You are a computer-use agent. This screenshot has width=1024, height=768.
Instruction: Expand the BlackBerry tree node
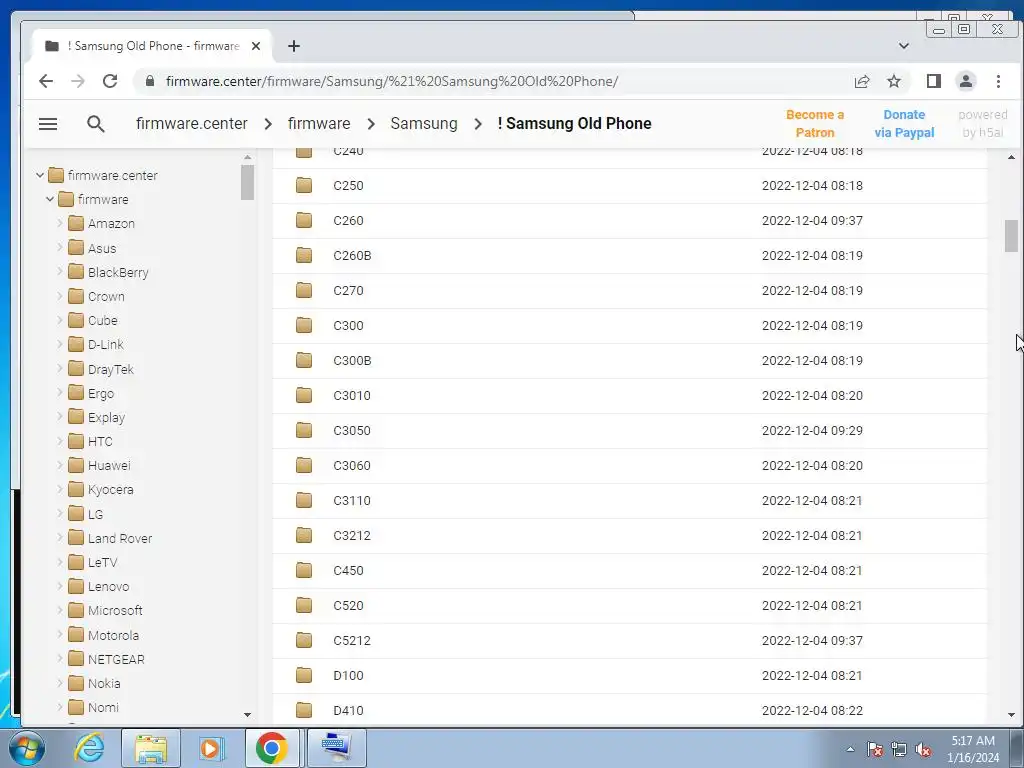59,272
